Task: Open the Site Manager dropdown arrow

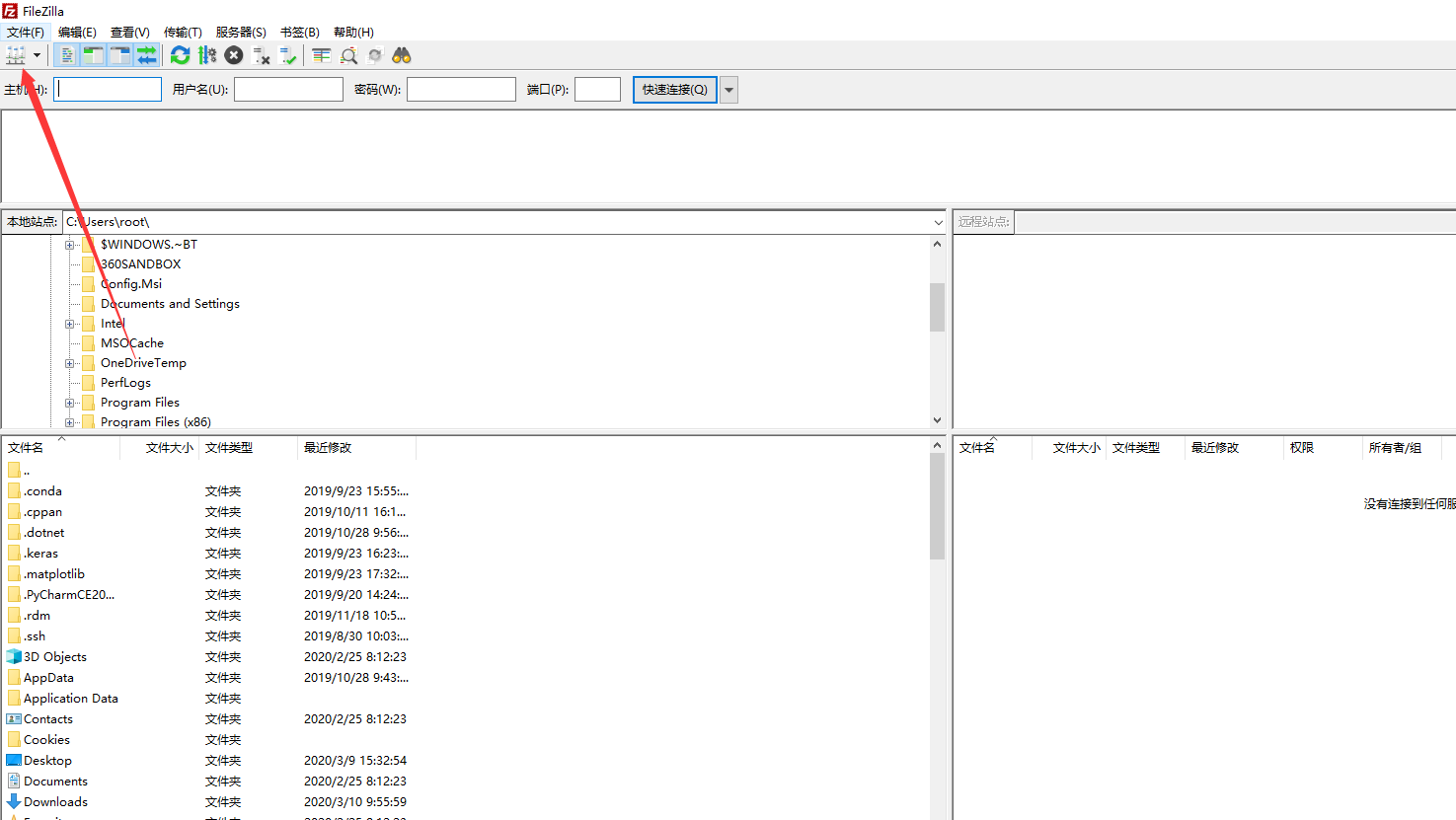Action: click(38, 55)
